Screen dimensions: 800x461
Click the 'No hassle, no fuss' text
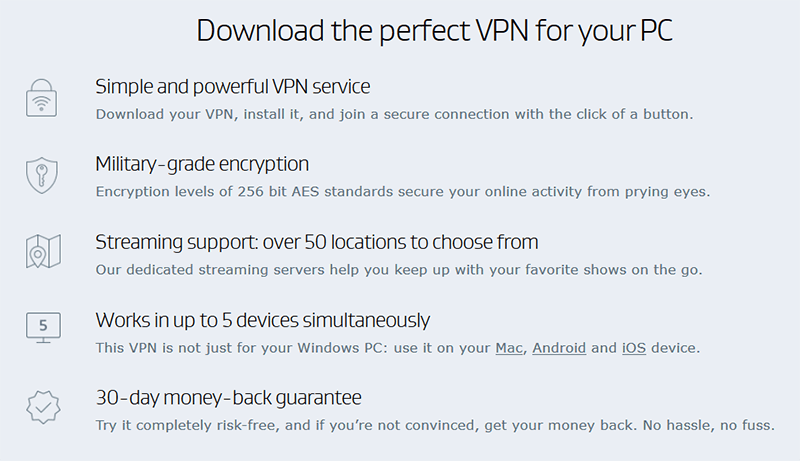click(x=709, y=425)
